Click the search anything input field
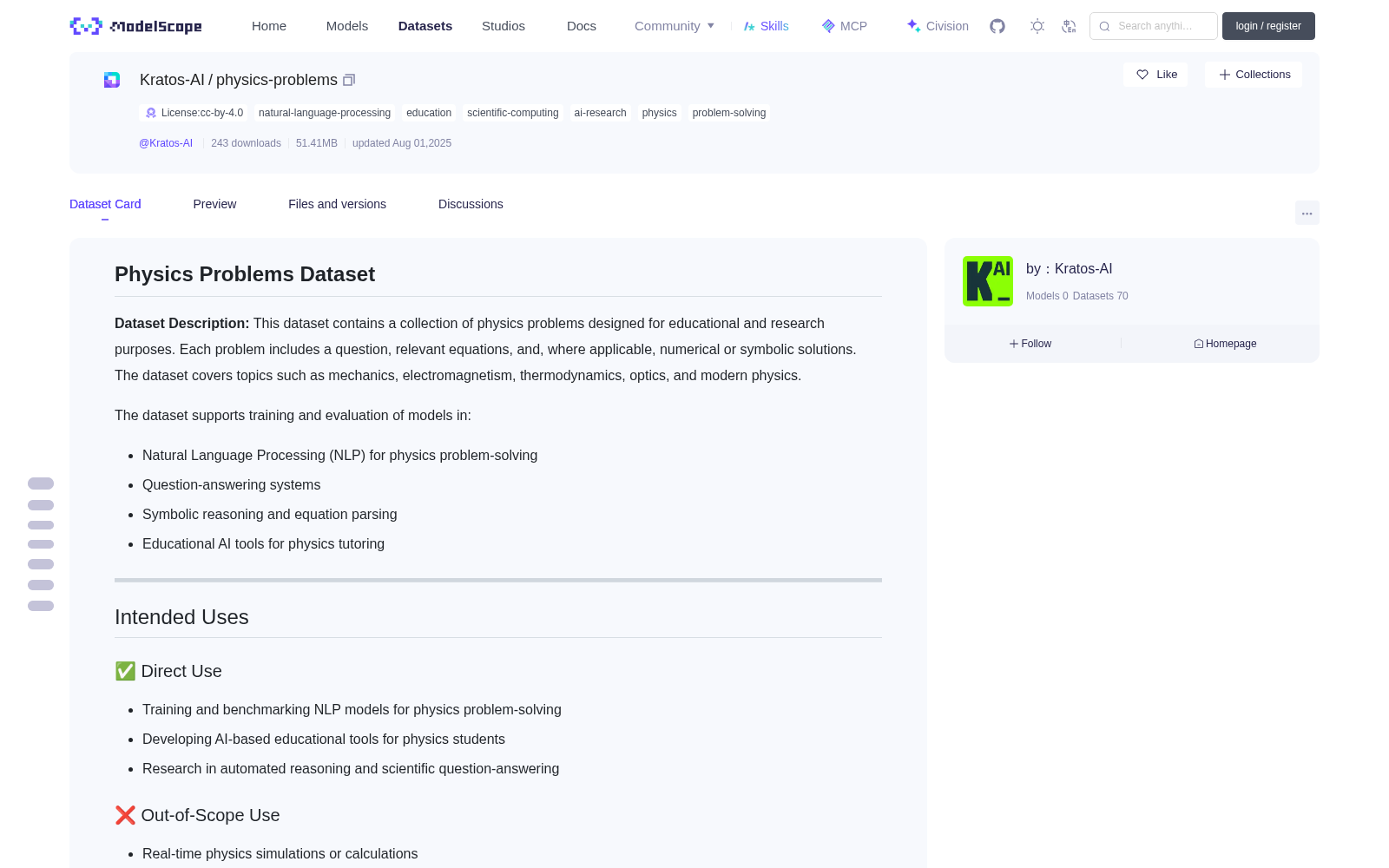This screenshot has width=1389, height=868. [1153, 26]
